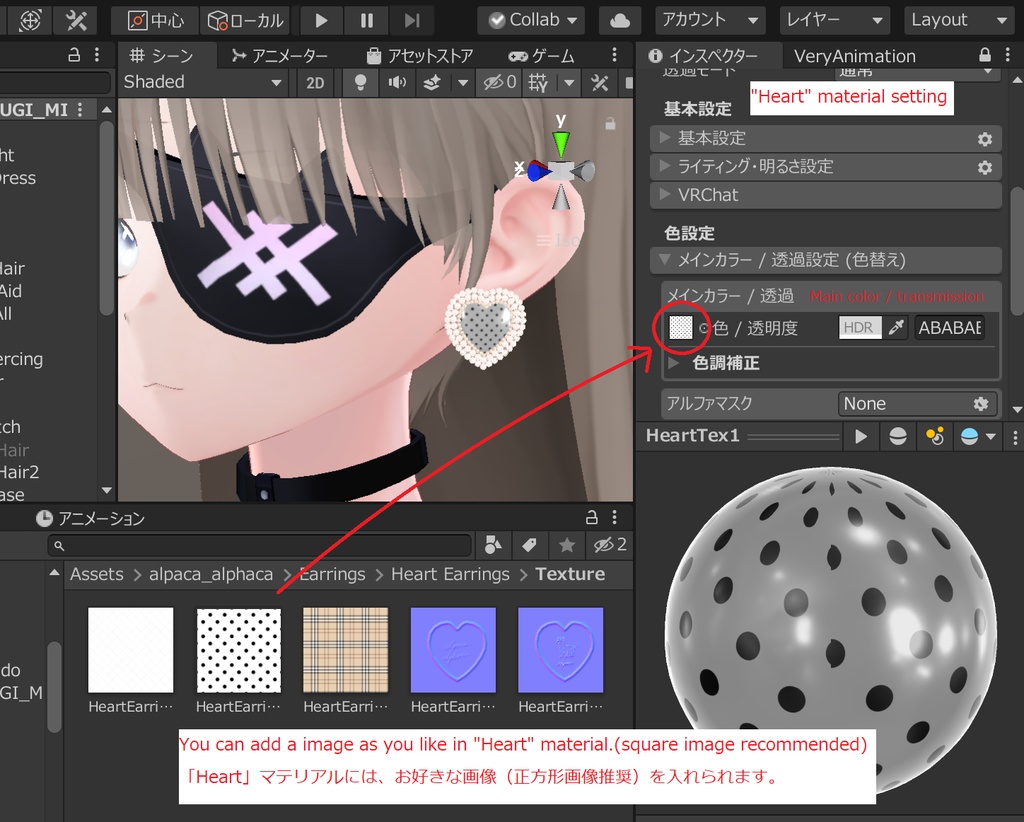Lock the hierarchy panel
Viewport: 1024px width, 822px height.
pyautogui.click(x=74, y=55)
